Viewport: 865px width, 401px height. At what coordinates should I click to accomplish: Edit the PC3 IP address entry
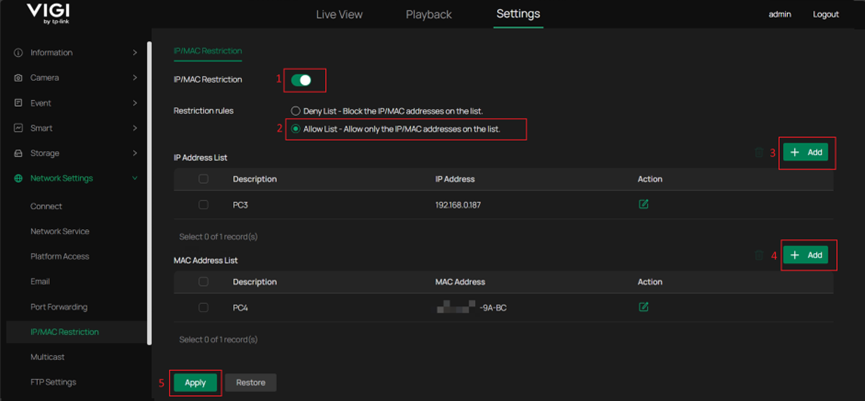coord(643,204)
